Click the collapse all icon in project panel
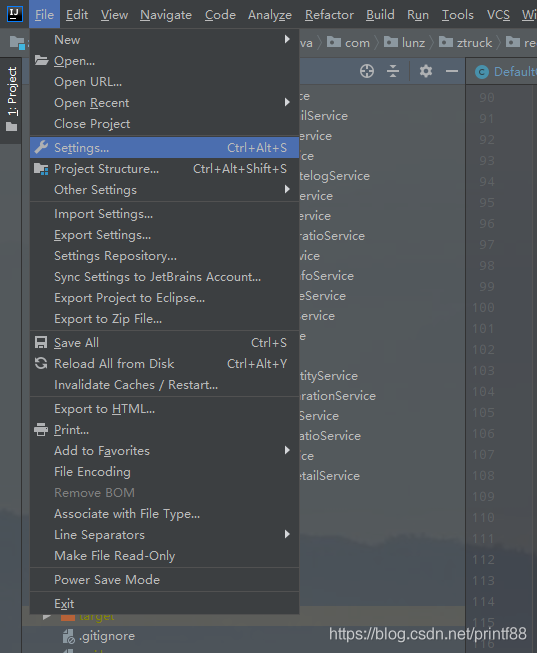The width and height of the screenshot is (537, 653). [392, 71]
